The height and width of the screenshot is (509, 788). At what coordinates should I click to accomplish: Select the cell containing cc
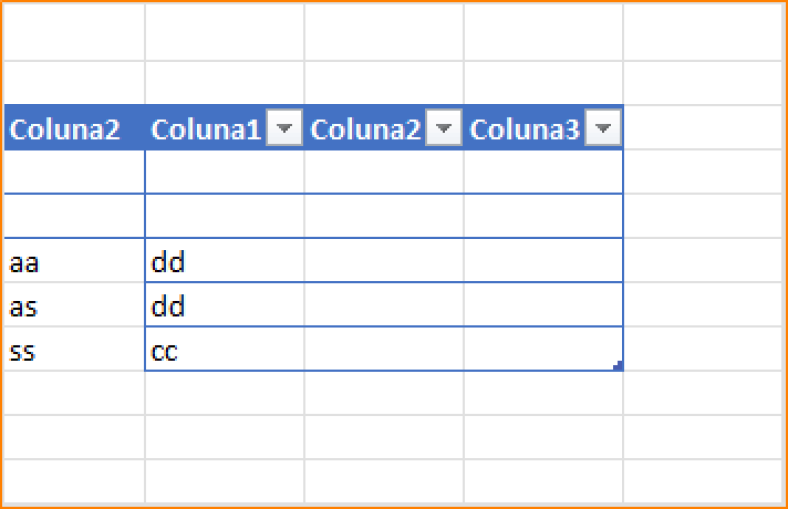coord(225,349)
